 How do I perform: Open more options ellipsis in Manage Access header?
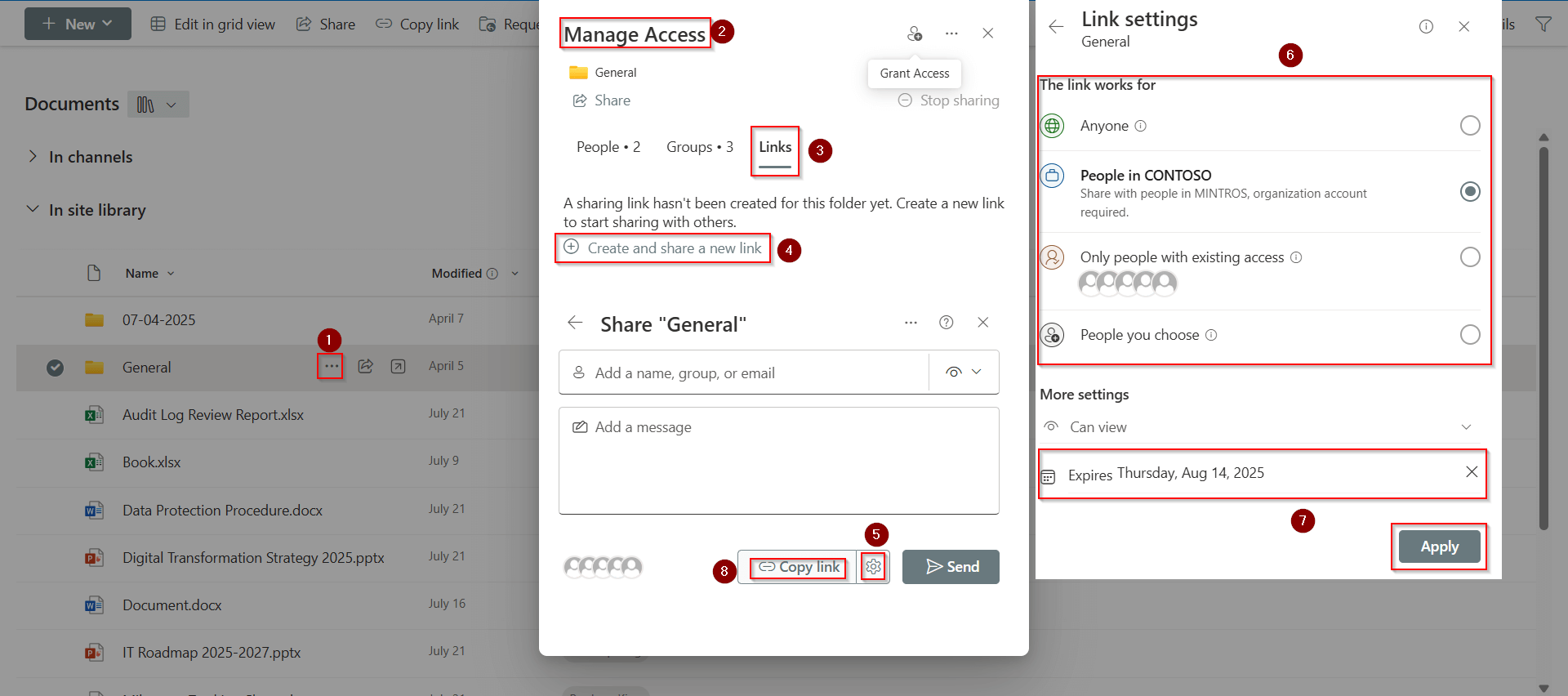951,33
